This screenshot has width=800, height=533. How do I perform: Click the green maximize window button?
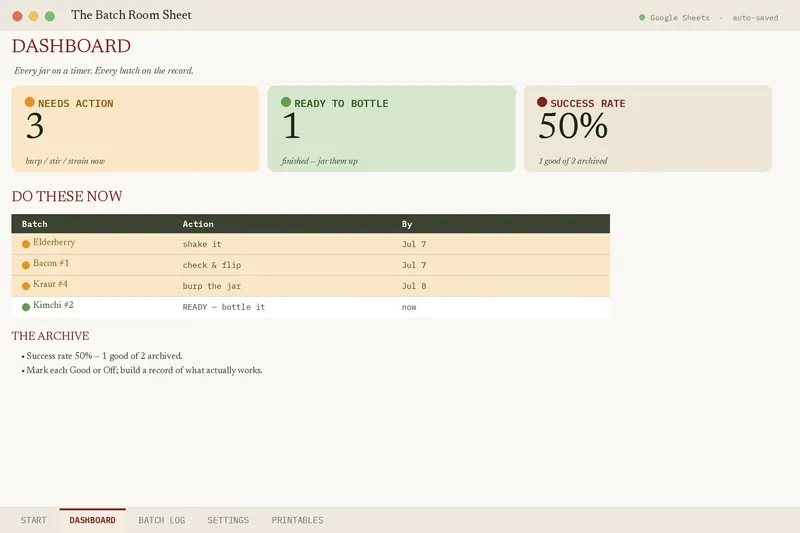tap(50, 16)
